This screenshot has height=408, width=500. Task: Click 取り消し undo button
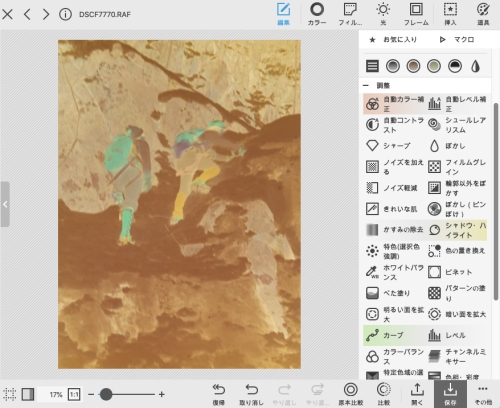[251, 394]
